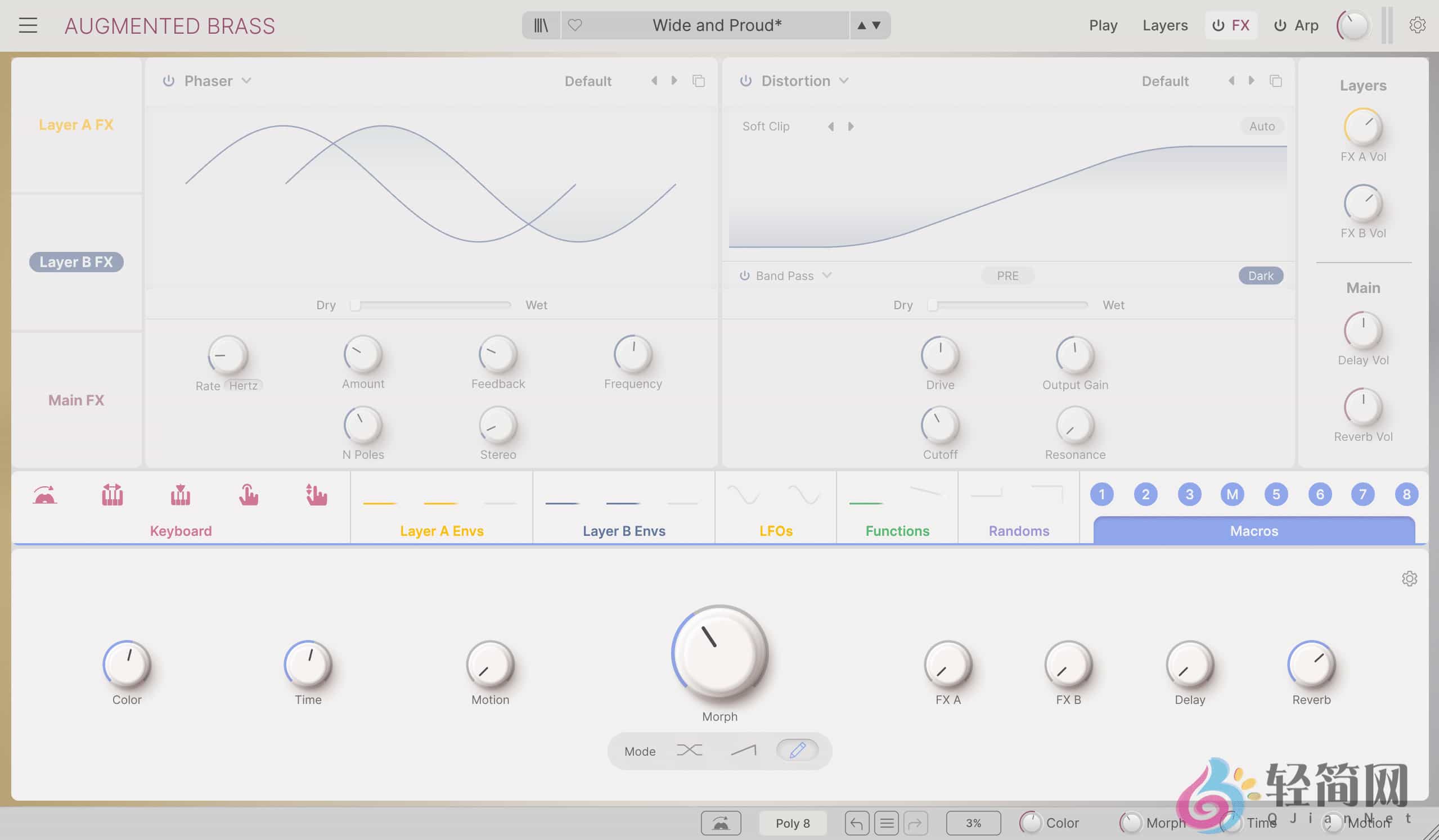The height and width of the screenshot is (840, 1439).
Task: Copy the Phaser preset using the duplicate icon
Action: pos(699,80)
